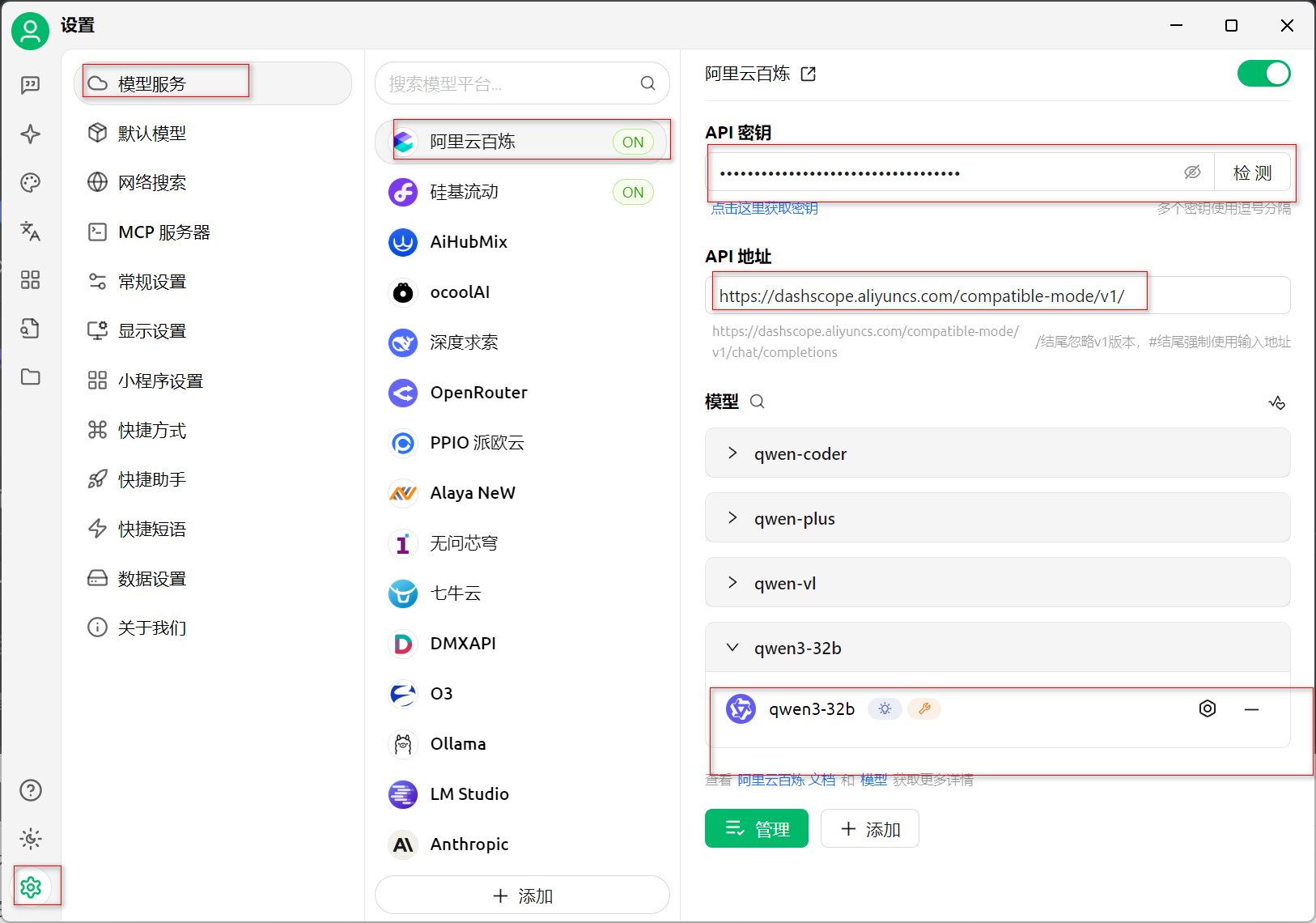Toggle API key visibility eye icon

pos(1192,172)
